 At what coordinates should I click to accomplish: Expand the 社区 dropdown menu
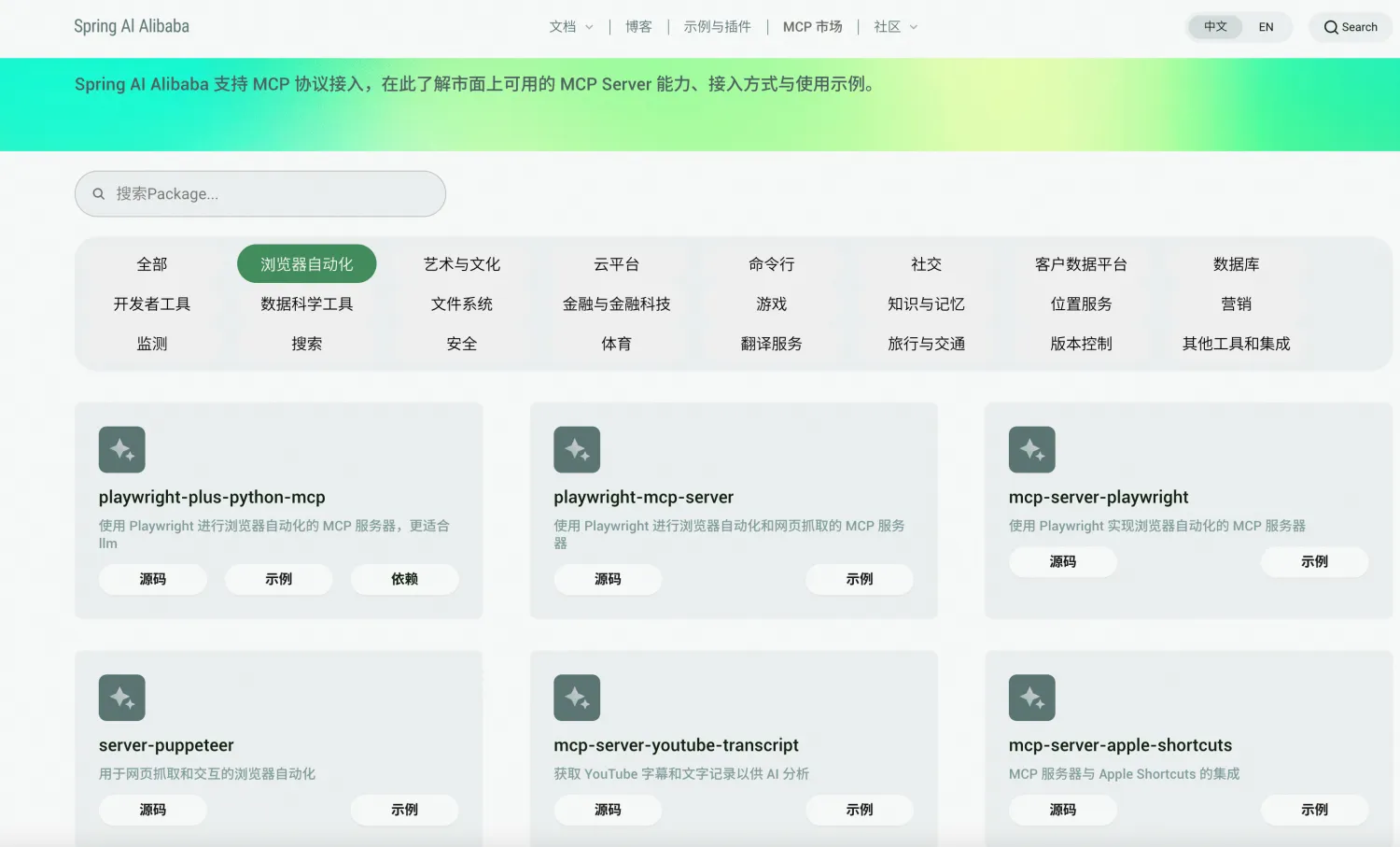(895, 27)
